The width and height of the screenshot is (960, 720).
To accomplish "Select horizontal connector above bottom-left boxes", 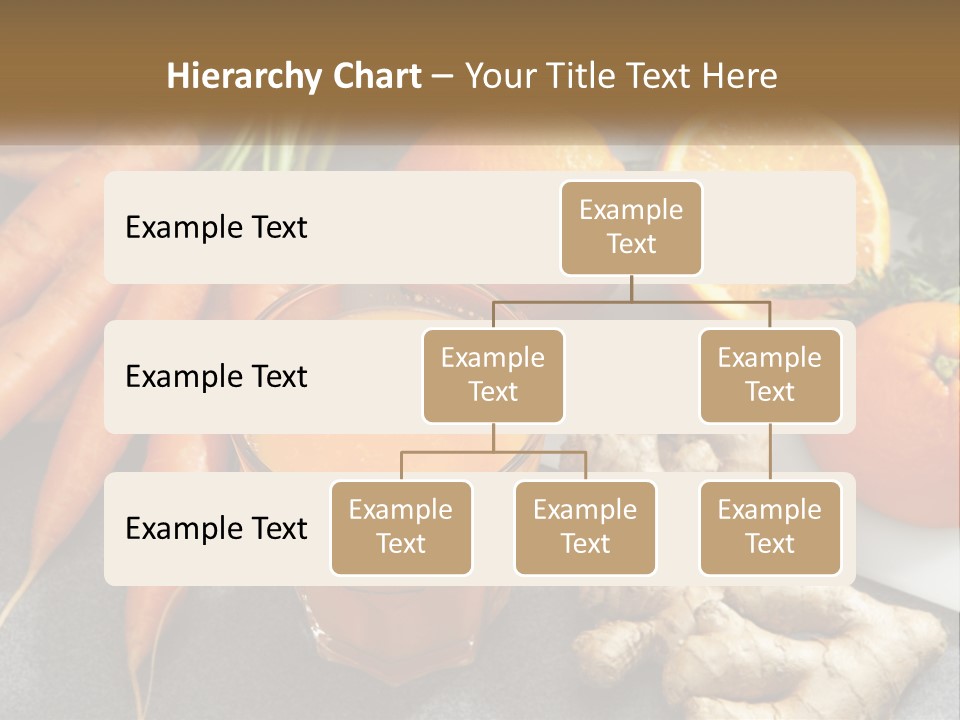I will (x=493, y=452).
